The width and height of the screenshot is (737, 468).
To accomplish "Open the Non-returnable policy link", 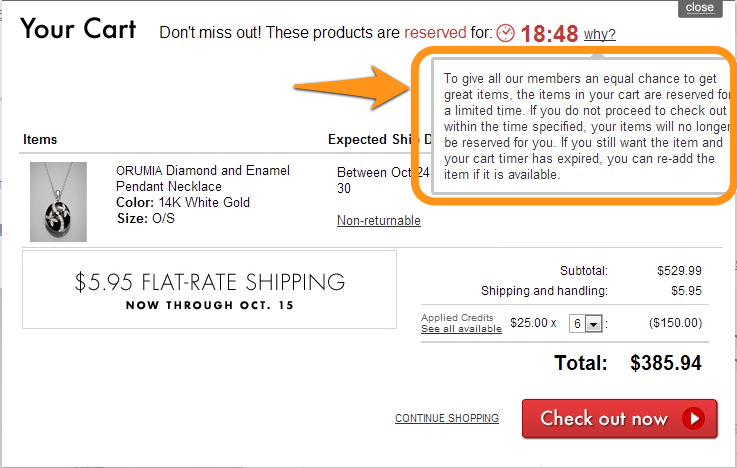I will (378, 220).
